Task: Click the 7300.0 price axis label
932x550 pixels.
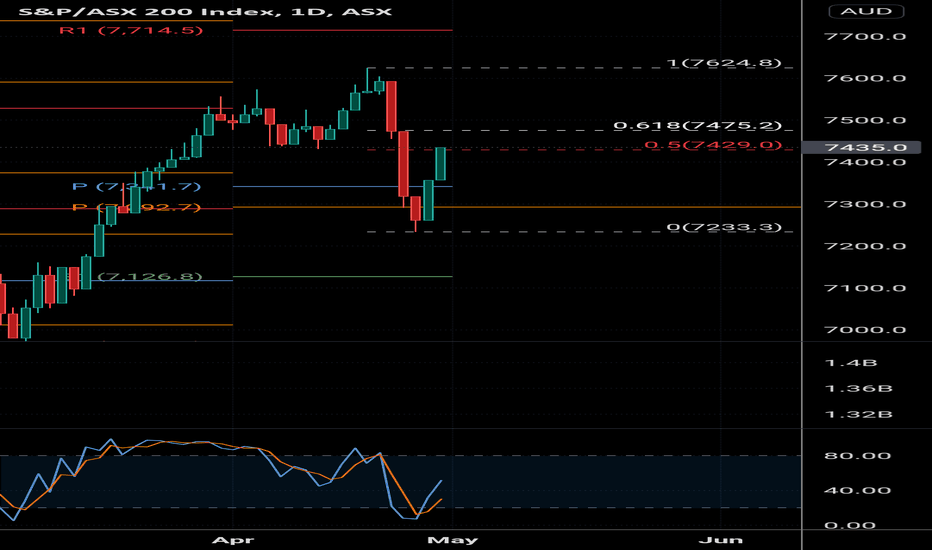Action: tap(865, 204)
